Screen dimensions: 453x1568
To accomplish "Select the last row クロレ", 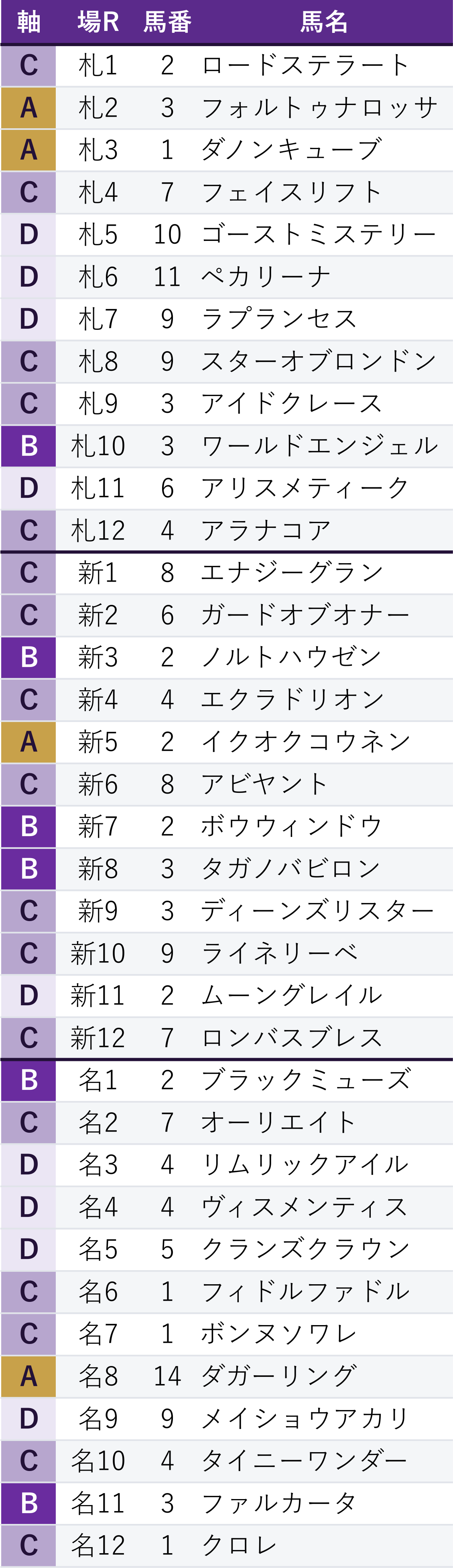I will pos(227,1546).
